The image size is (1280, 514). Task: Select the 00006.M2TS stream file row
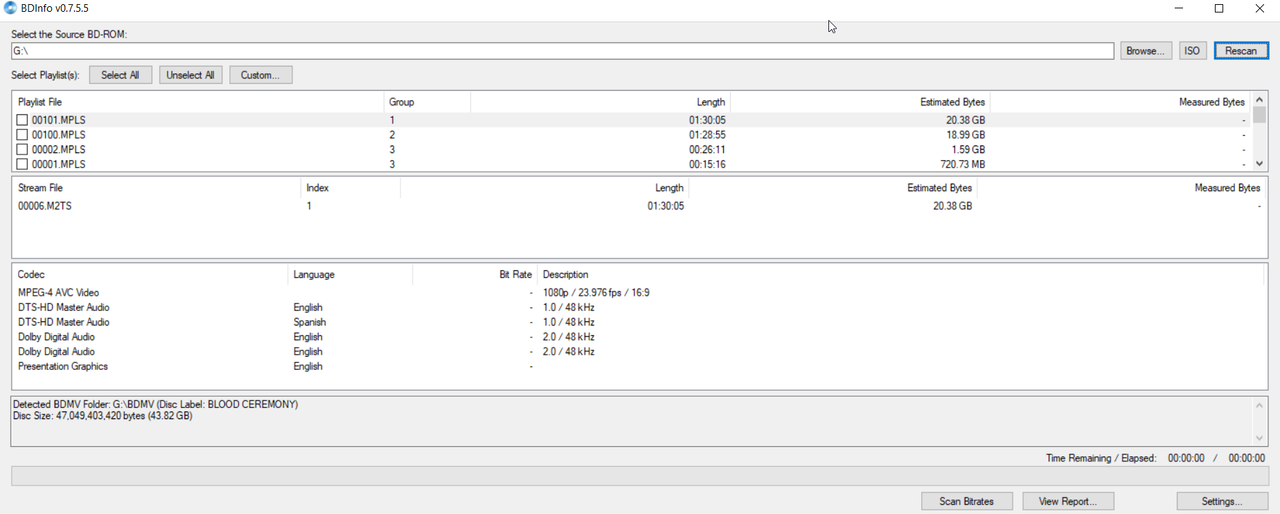[640, 206]
